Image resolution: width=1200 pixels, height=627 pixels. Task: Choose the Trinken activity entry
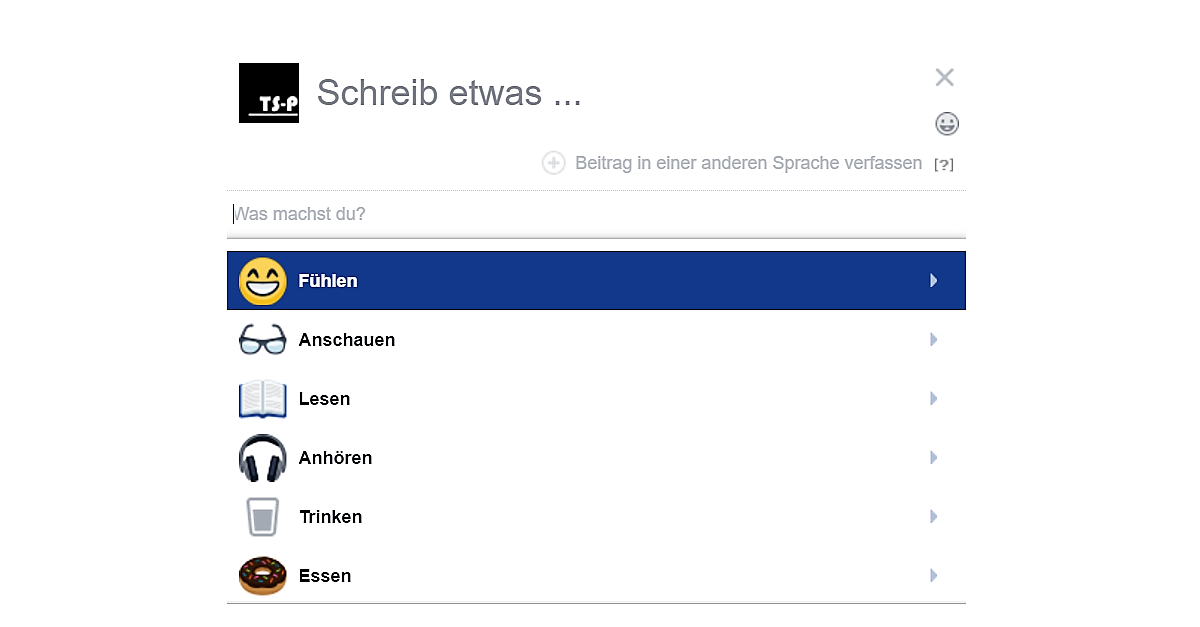coord(330,517)
